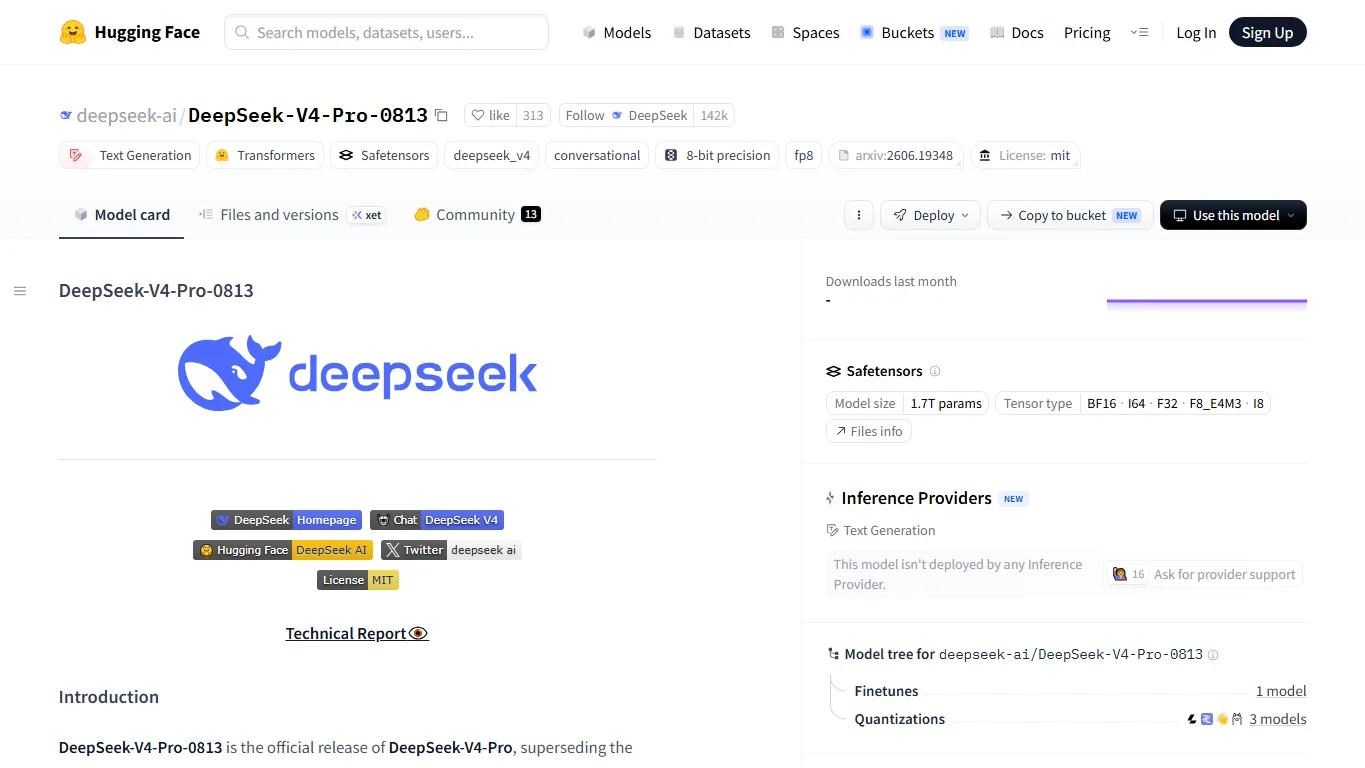Filter by Safetensors tag
Screen dimensions: 1365x768
pos(384,155)
